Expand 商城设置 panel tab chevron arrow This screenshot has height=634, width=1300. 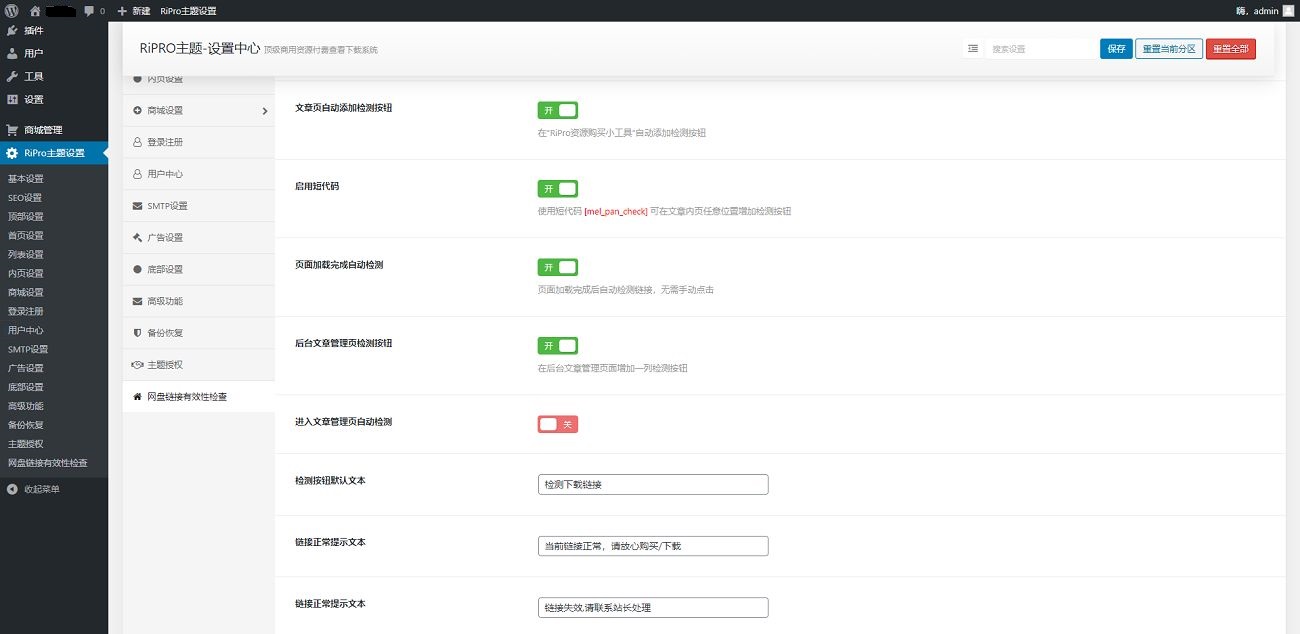coord(265,111)
